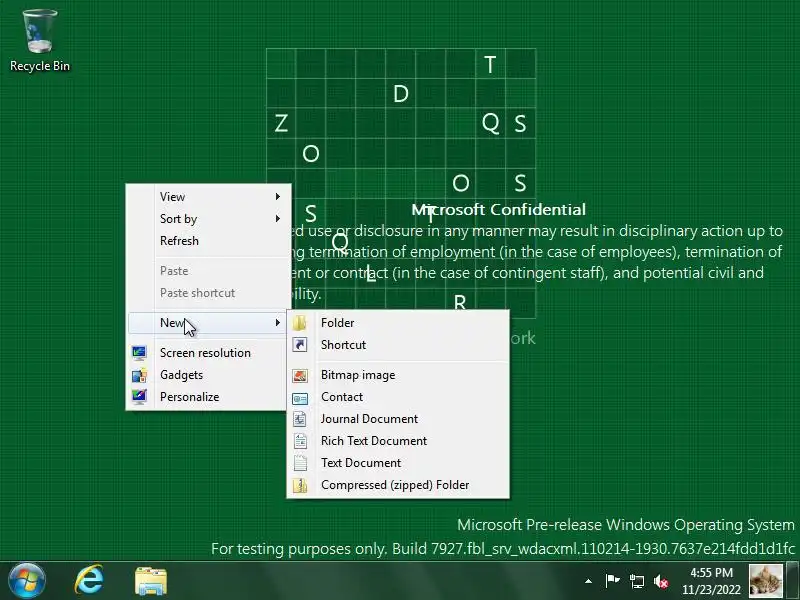Click the Journal Document icon

pos(299,419)
